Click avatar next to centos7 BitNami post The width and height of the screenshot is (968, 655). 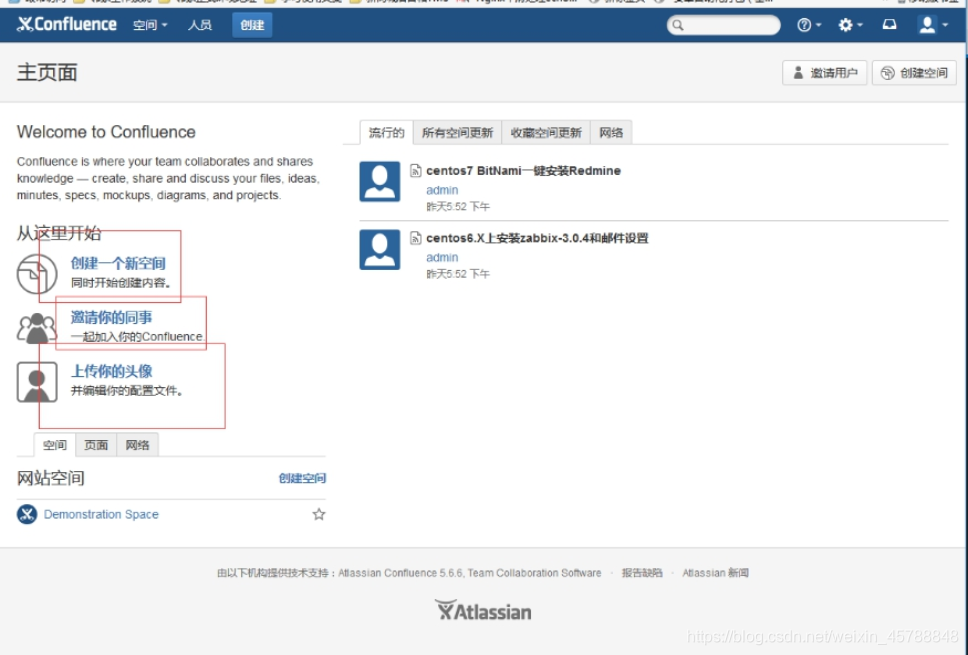380,181
